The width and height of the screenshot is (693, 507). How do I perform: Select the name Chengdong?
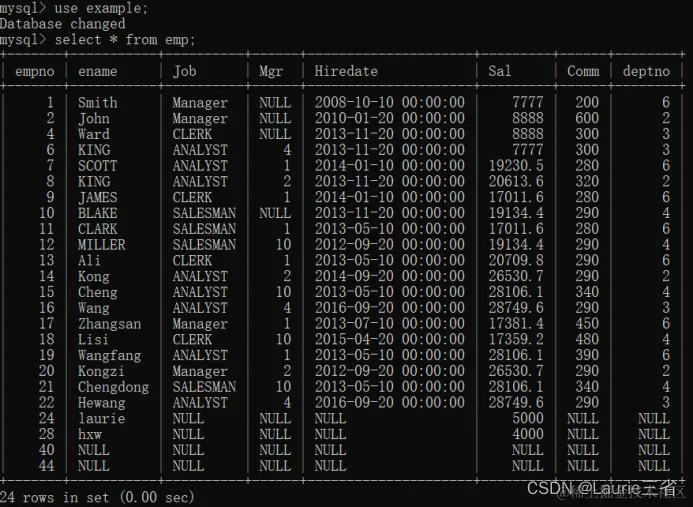[x=114, y=387]
